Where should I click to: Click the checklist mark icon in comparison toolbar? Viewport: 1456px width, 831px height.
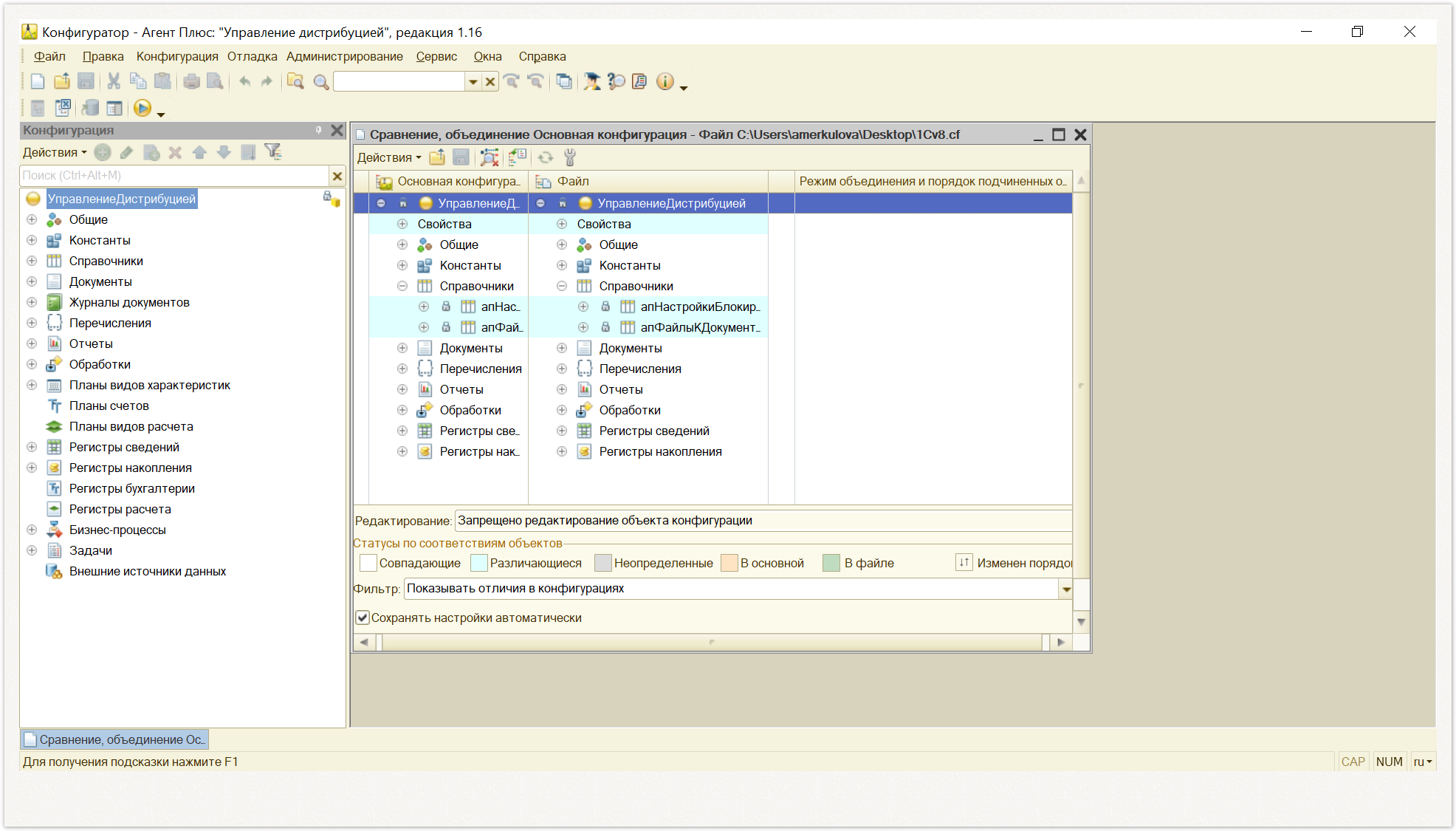[518, 157]
